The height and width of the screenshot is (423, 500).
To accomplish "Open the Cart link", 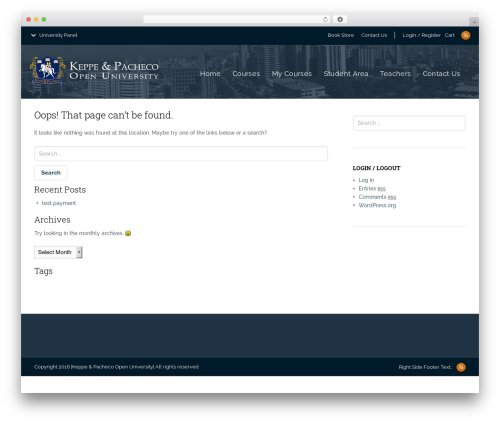I will click(450, 35).
